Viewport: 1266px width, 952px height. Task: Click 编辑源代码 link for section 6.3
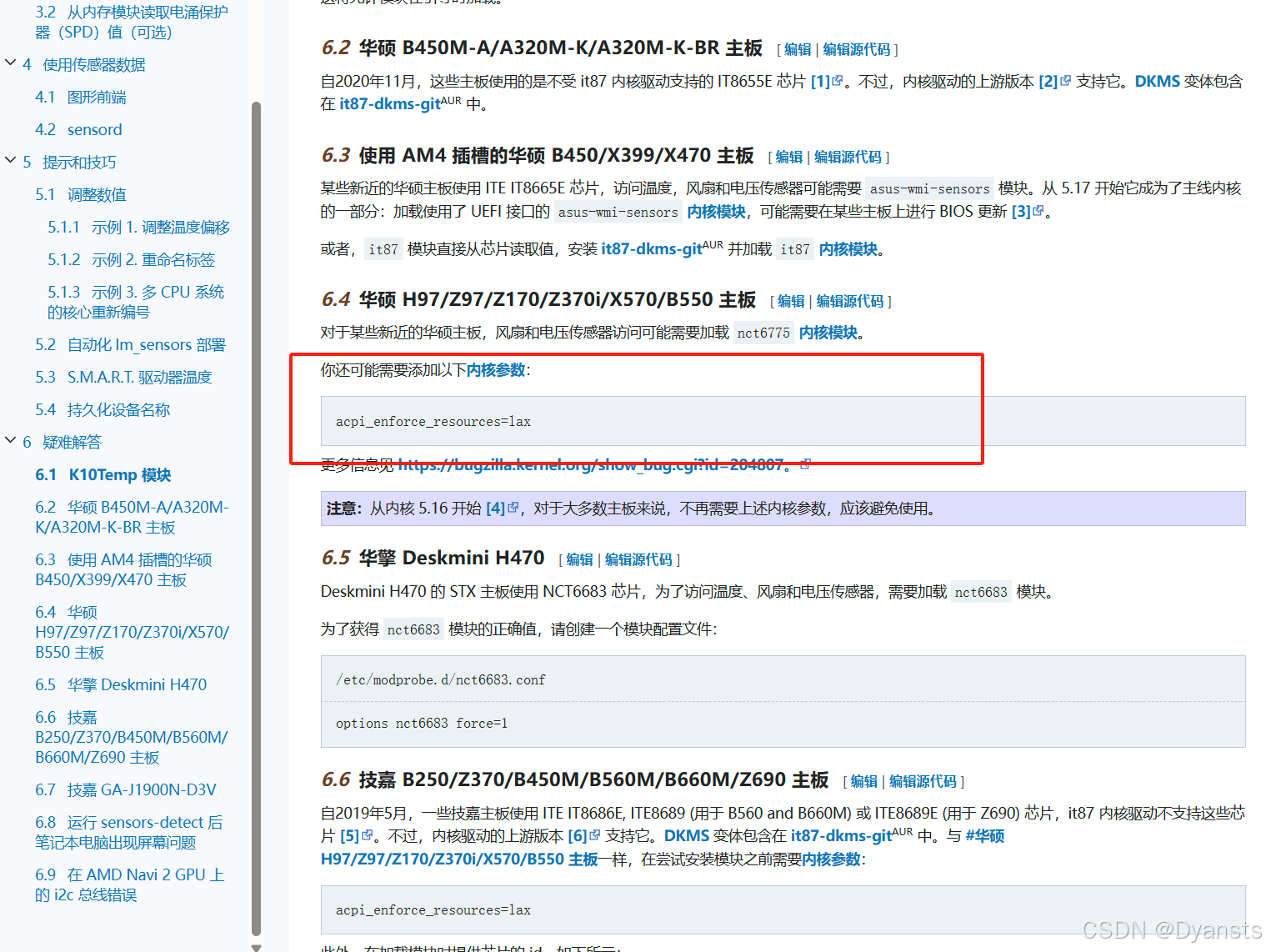coord(848,158)
